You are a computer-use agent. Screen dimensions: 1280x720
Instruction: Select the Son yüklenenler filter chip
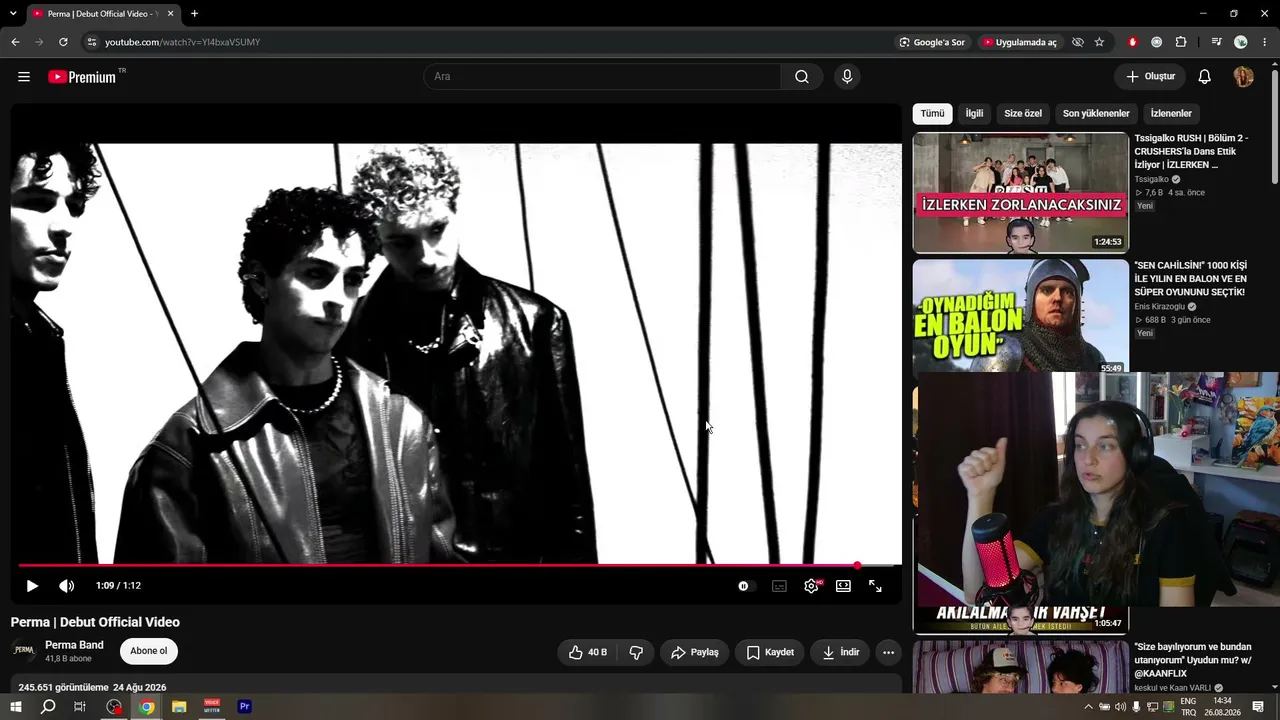tap(1096, 114)
